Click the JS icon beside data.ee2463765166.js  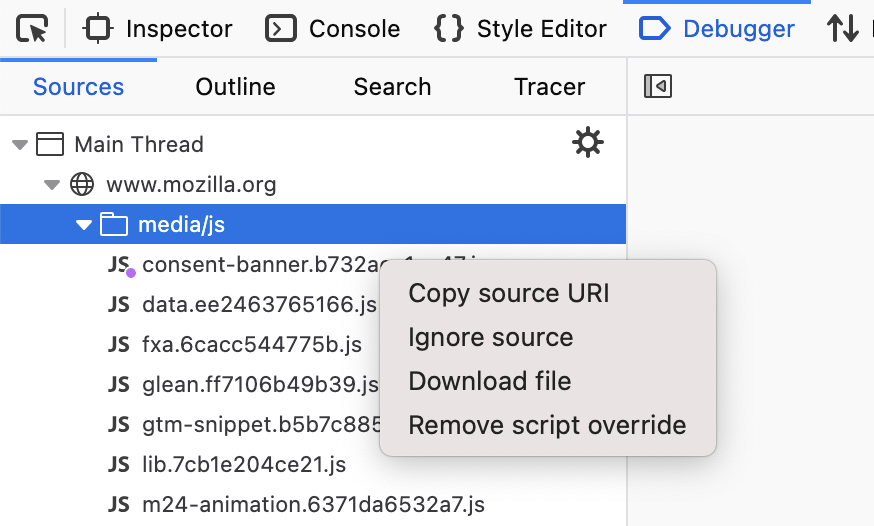pyautogui.click(x=118, y=305)
